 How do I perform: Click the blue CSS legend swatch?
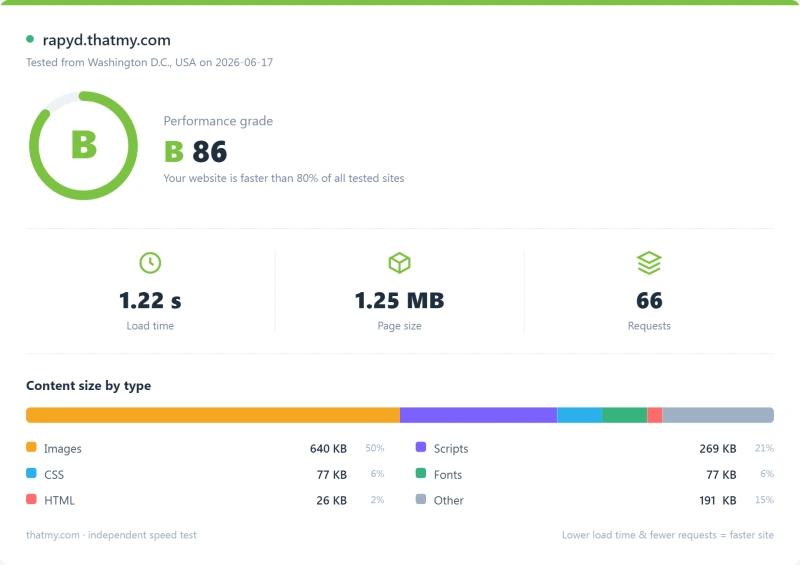(x=31, y=473)
